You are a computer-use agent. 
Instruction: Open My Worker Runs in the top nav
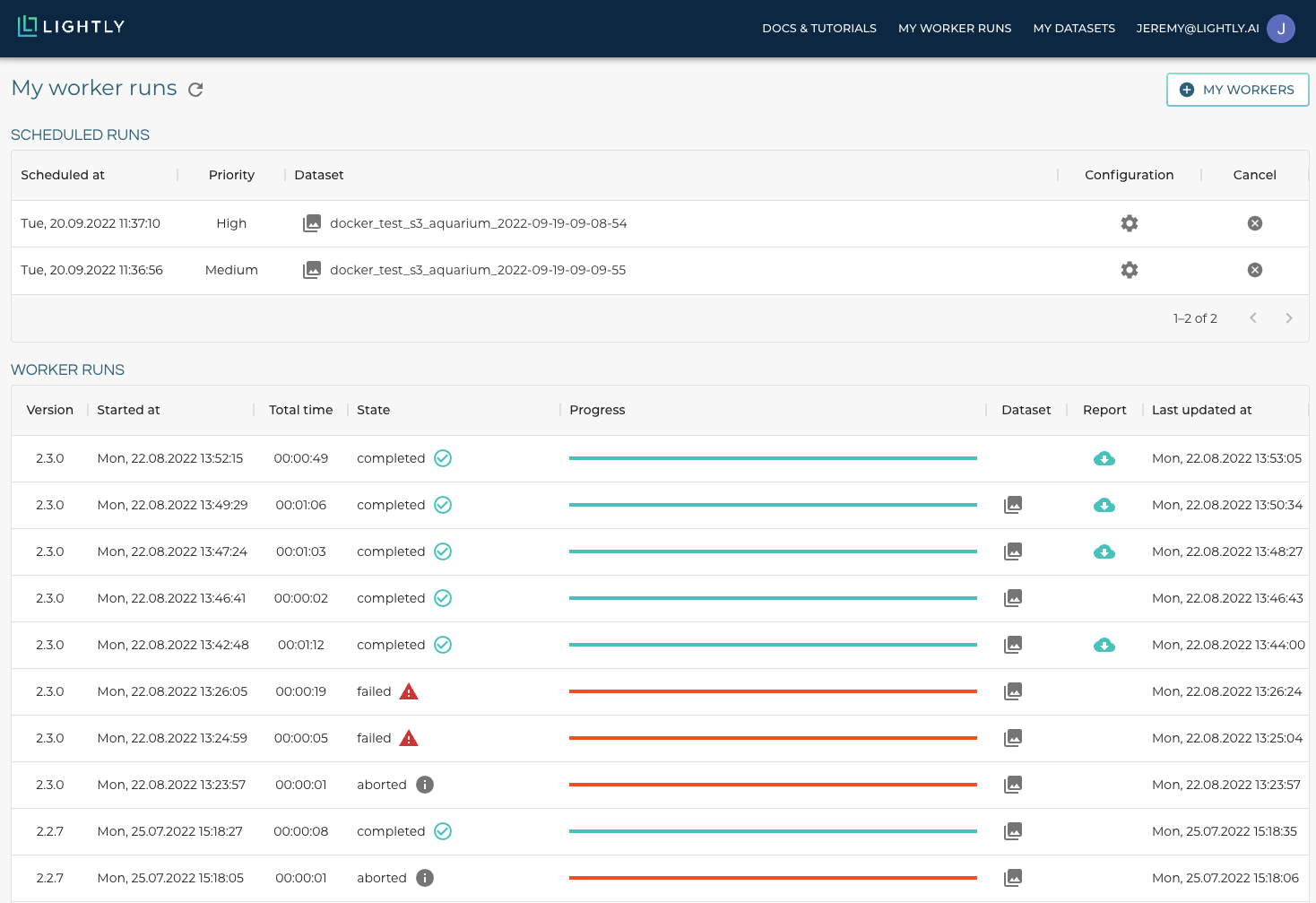(x=955, y=29)
